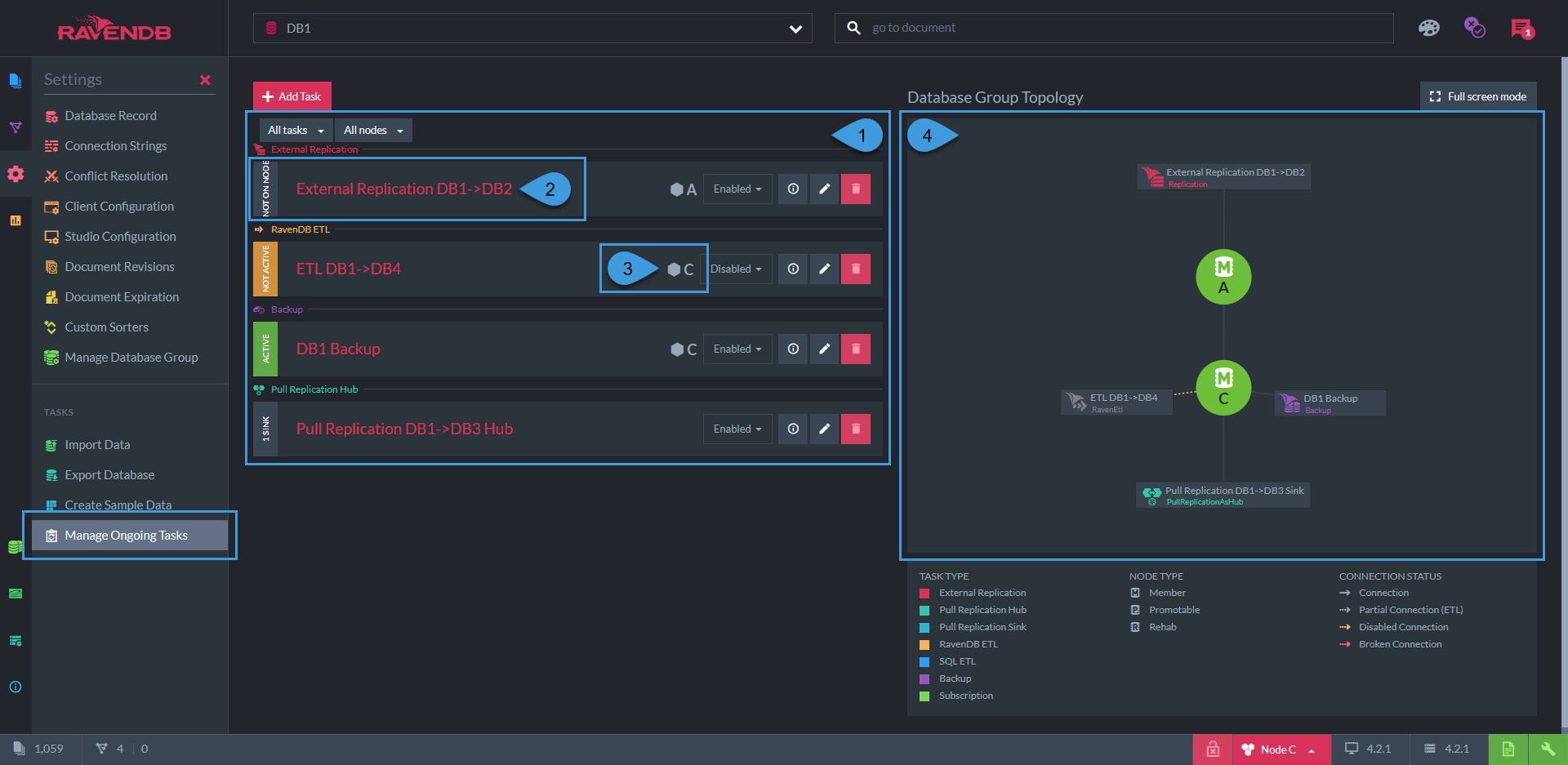Open ETL DB1->DB4 task link
The height and width of the screenshot is (765, 1568).
pyautogui.click(x=349, y=269)
